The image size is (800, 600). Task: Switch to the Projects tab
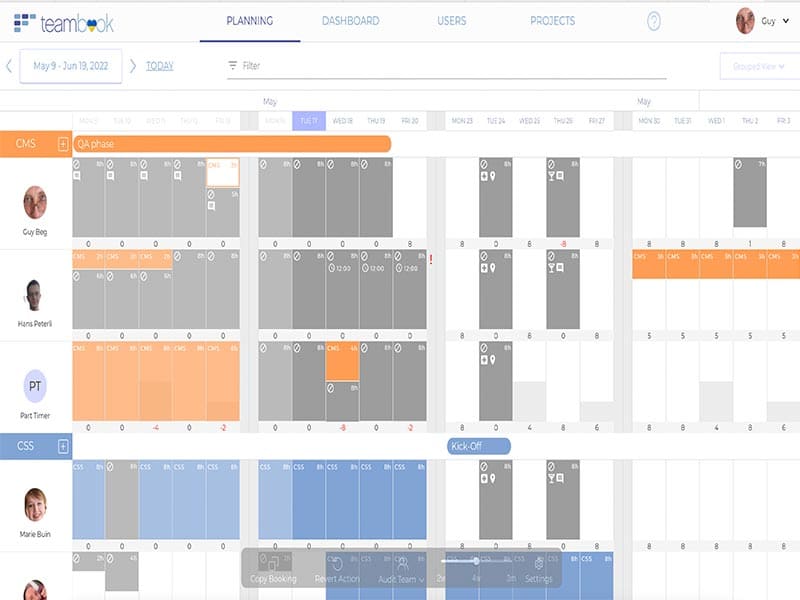552,21
